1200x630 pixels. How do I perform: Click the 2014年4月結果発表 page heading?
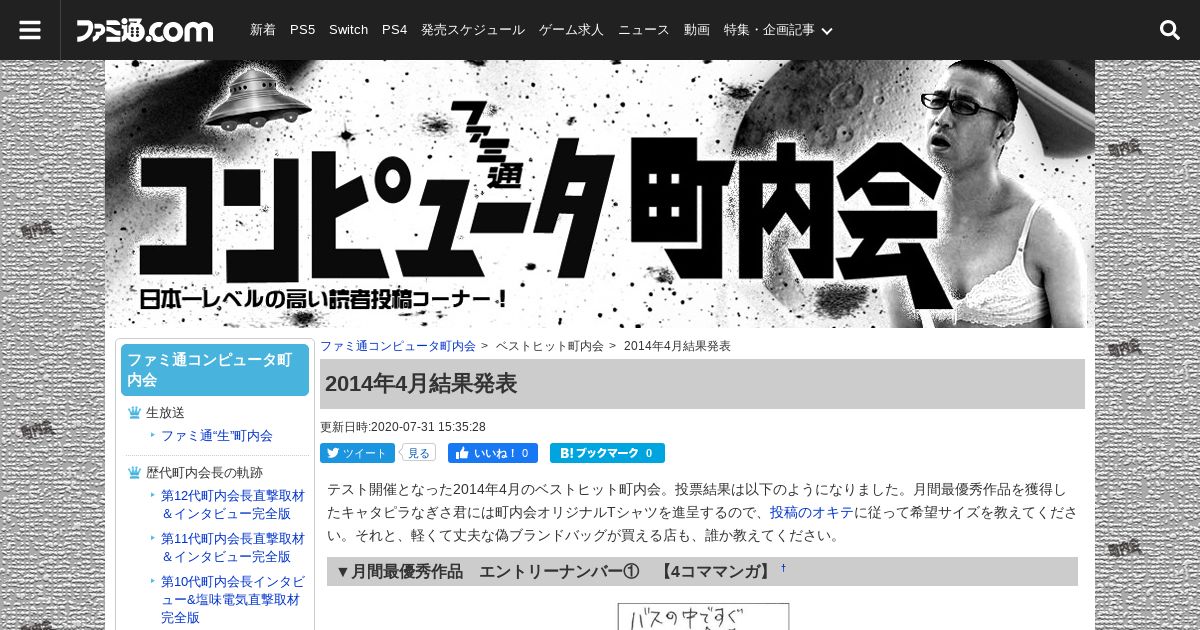tap(702, 384)
